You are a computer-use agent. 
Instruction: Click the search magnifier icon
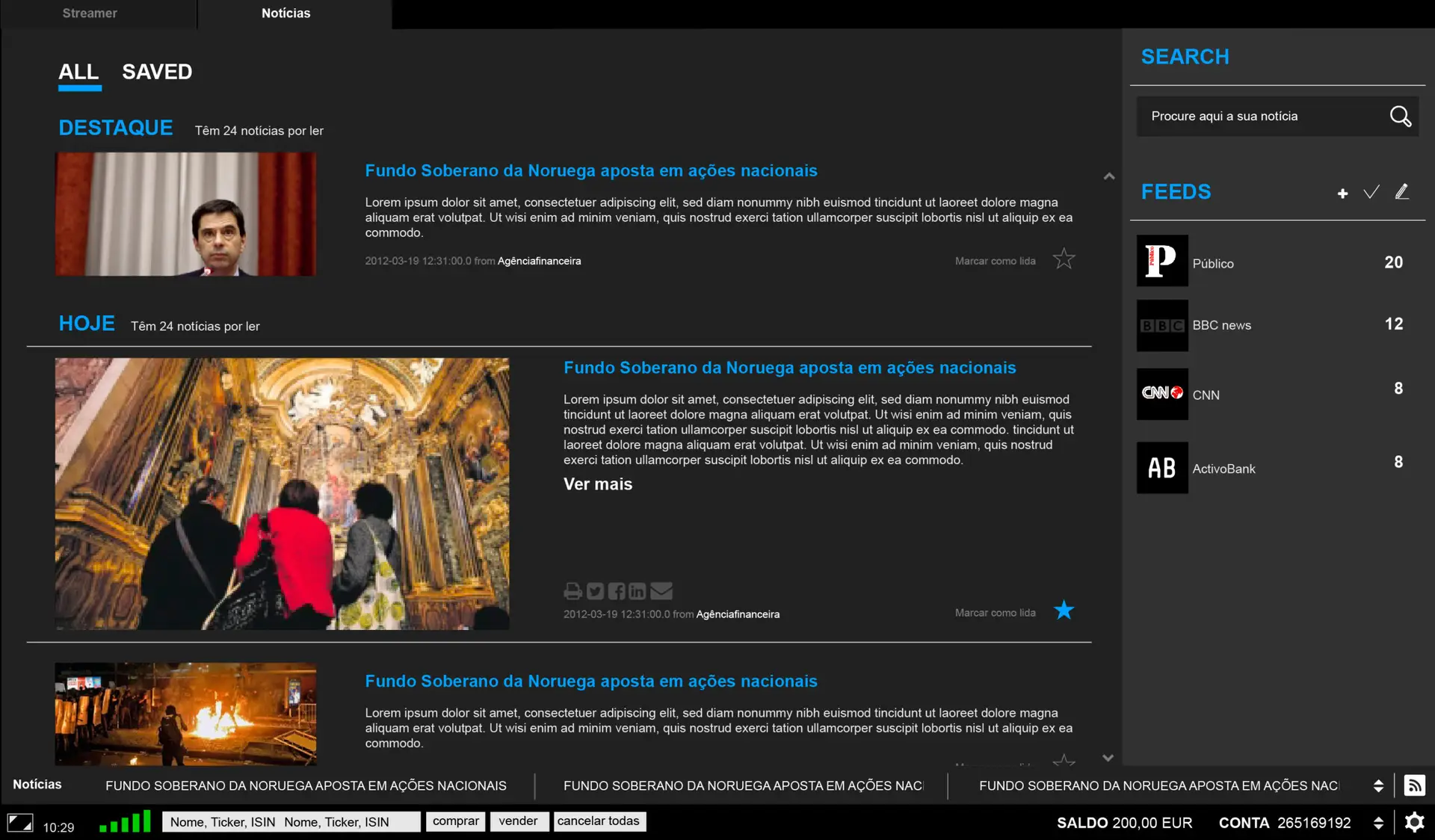coord(1400,117)
